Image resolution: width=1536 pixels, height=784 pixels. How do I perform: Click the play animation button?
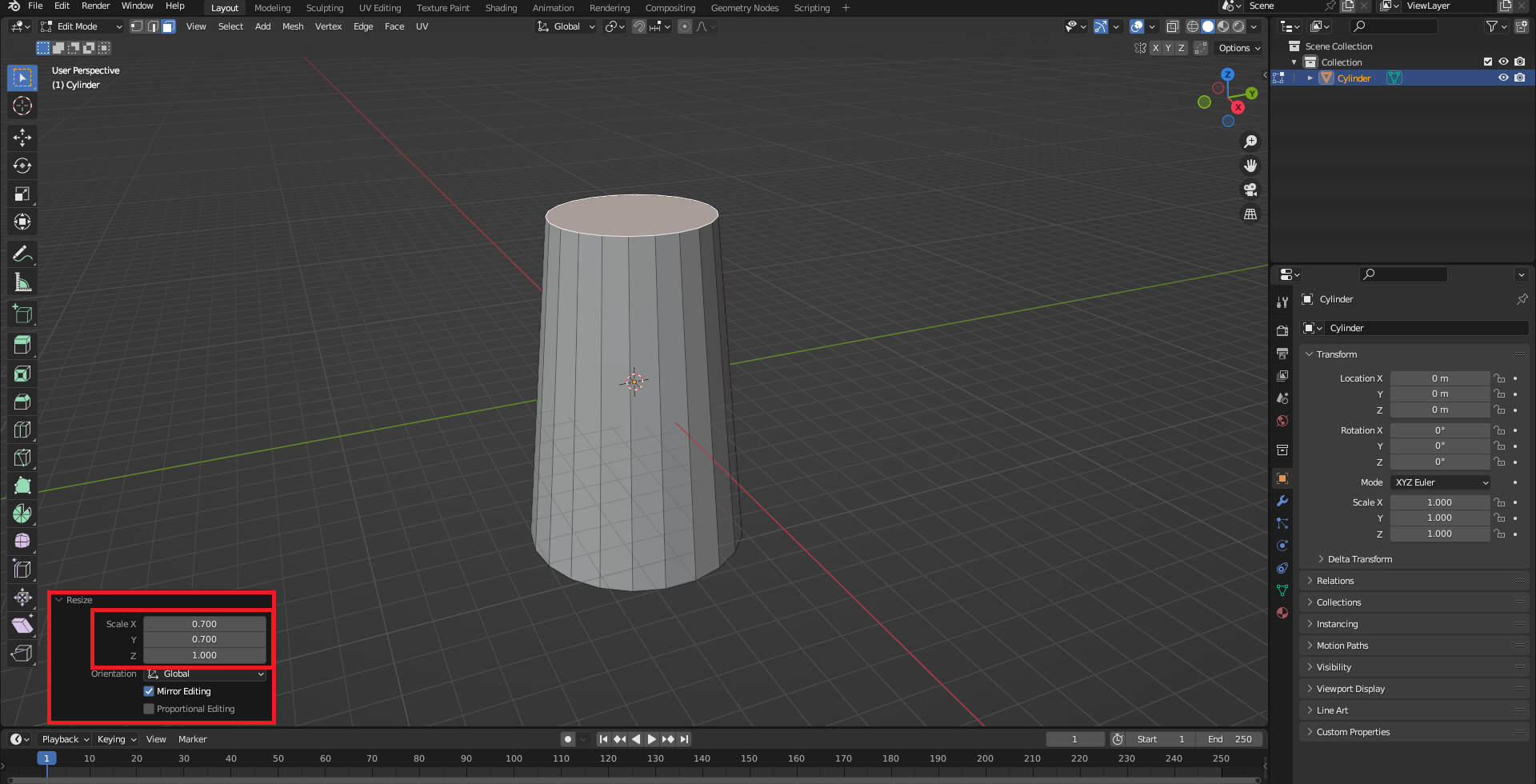pyautogui.click(x=651, y=739)
